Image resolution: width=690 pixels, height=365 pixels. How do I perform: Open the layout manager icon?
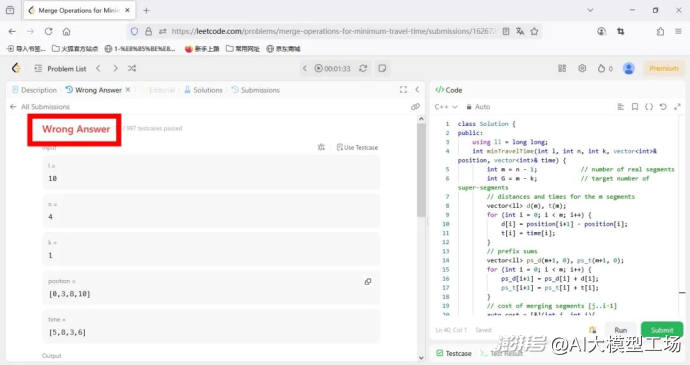point(562,68)
